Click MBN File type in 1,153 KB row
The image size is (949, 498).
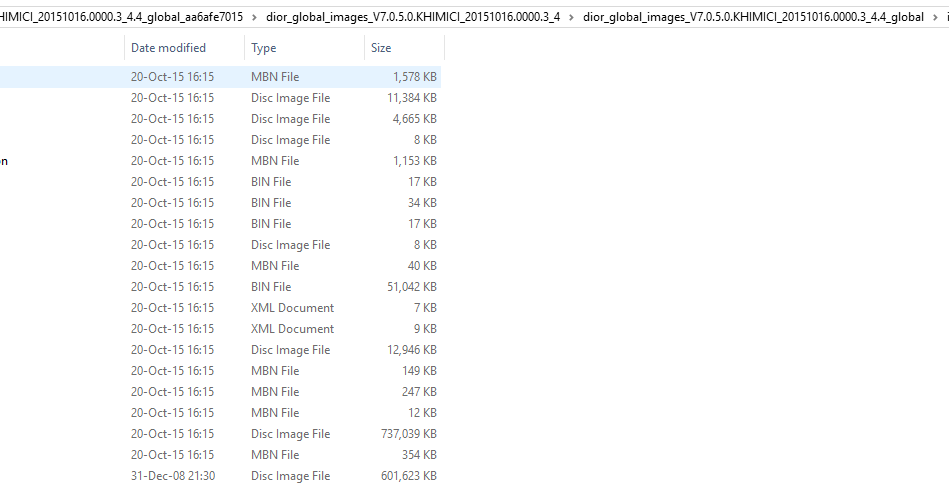click(x=275, y=161)
